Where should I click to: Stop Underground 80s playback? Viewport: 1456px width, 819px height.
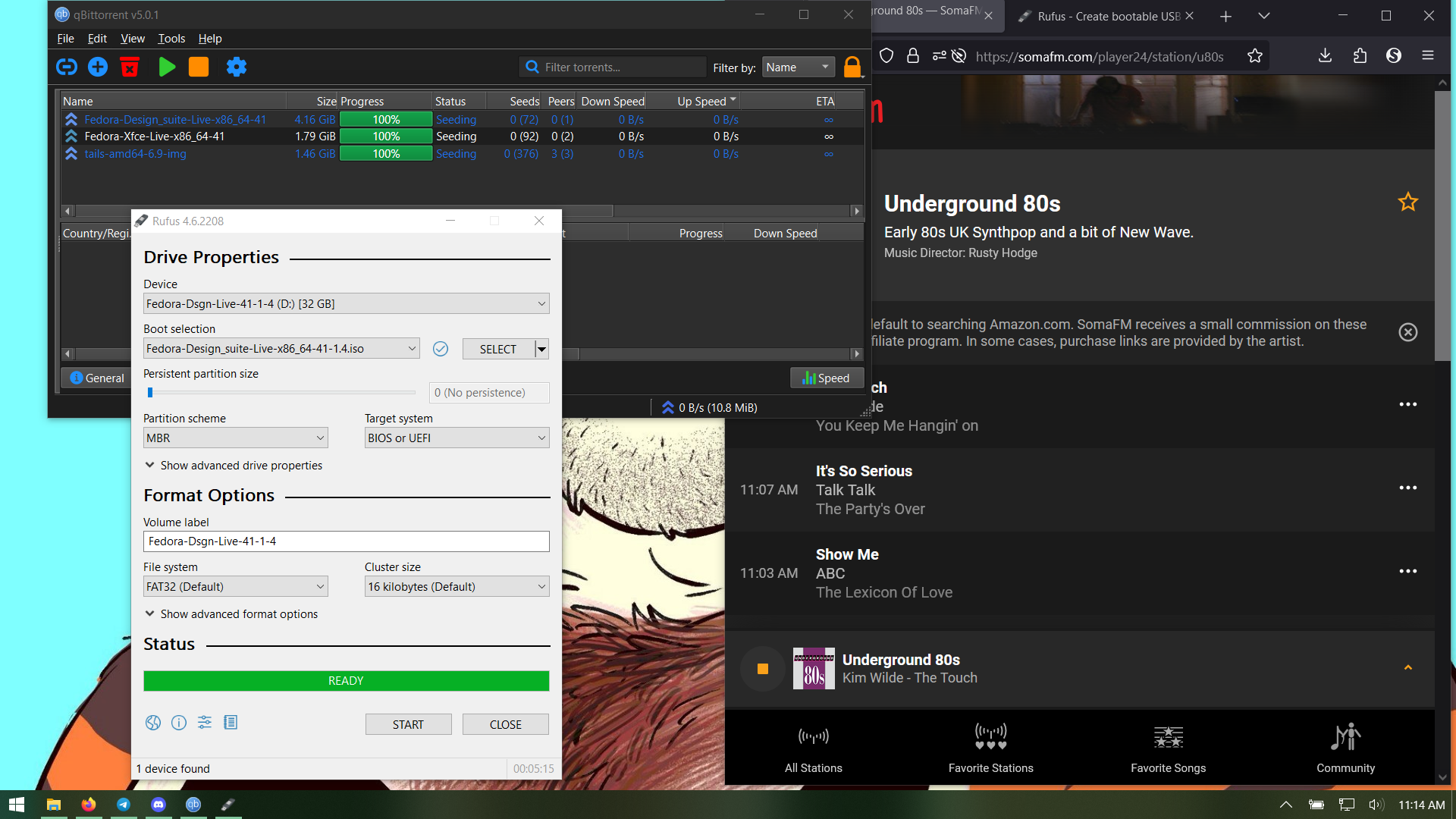763,669
